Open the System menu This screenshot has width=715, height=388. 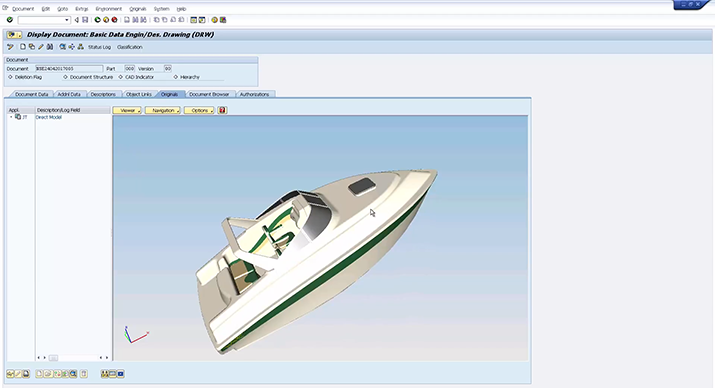pos(161,9)
